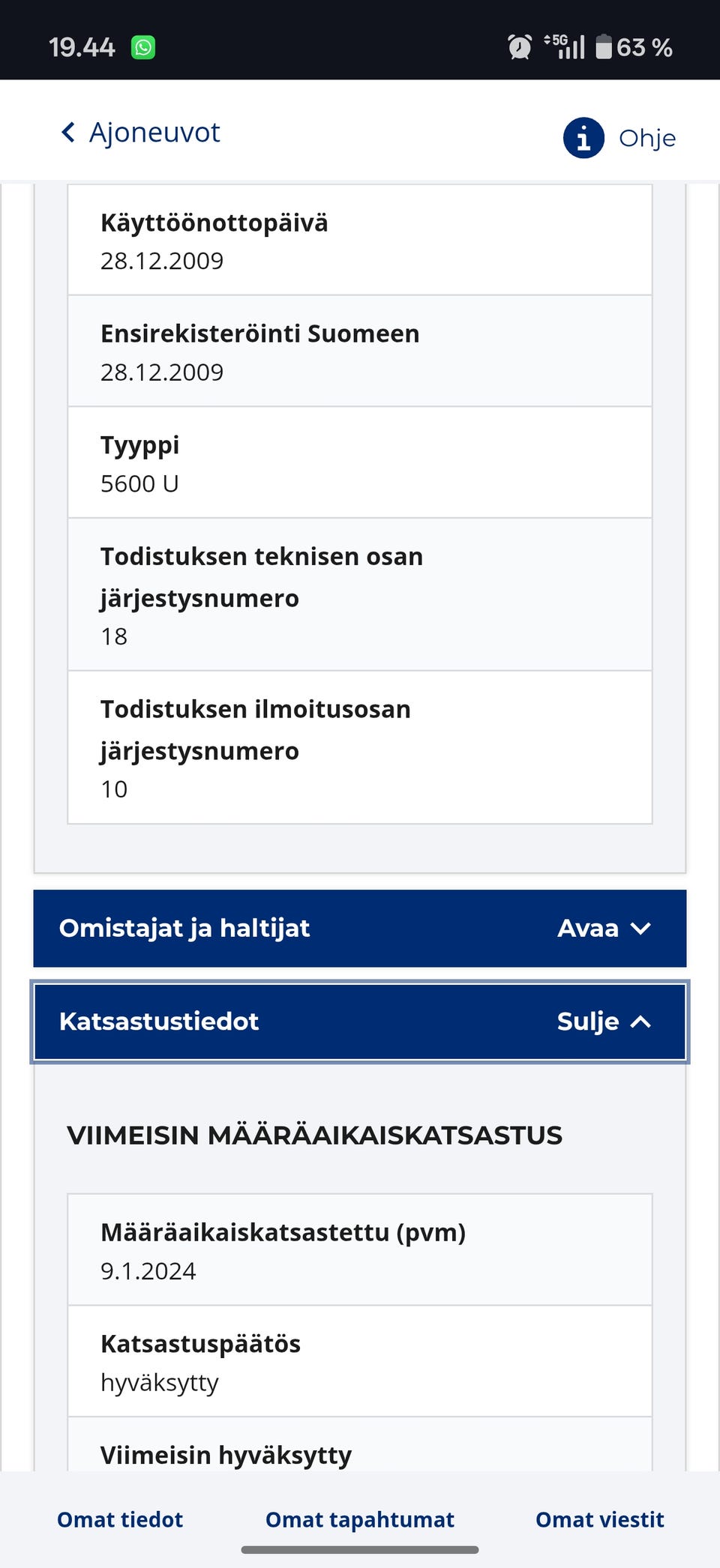The width and height of the screenshot is (720, 1568).
Task: Tap the WhatsApp notification icon
Action: 143,48
